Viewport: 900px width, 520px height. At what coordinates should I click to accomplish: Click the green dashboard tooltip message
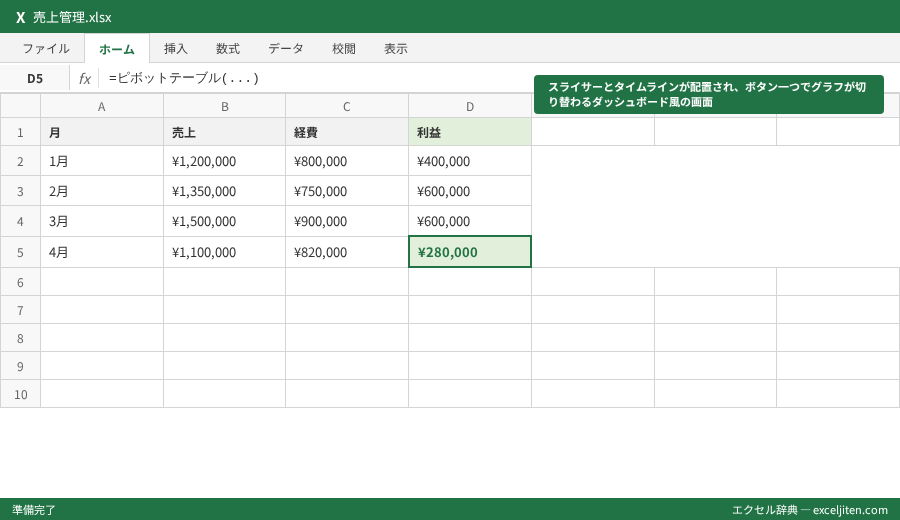click(x=709, y=95)
